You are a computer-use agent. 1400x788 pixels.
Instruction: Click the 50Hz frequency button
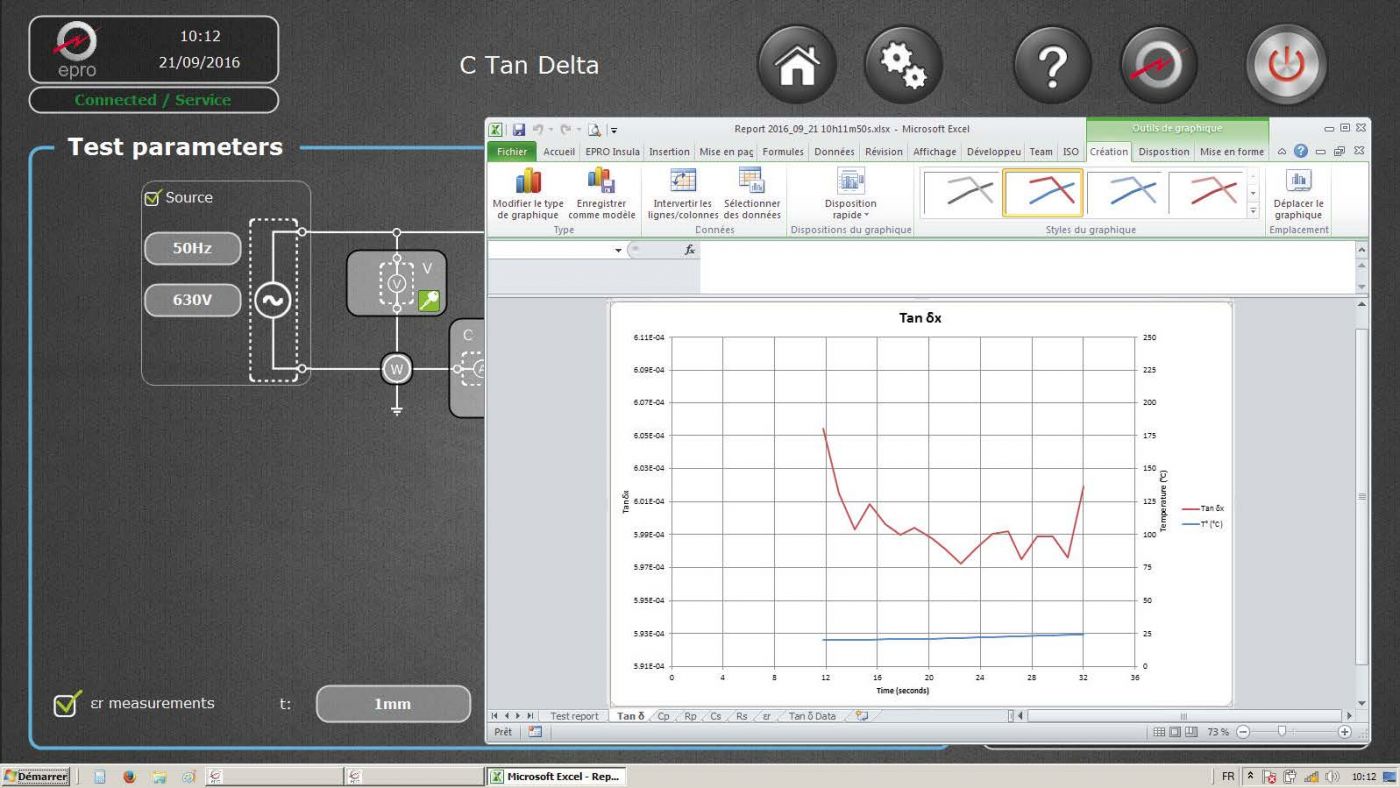[x=192, y=249]
